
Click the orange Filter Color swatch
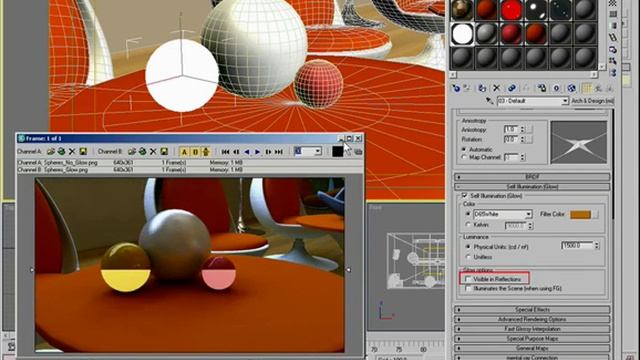[580, 214]
